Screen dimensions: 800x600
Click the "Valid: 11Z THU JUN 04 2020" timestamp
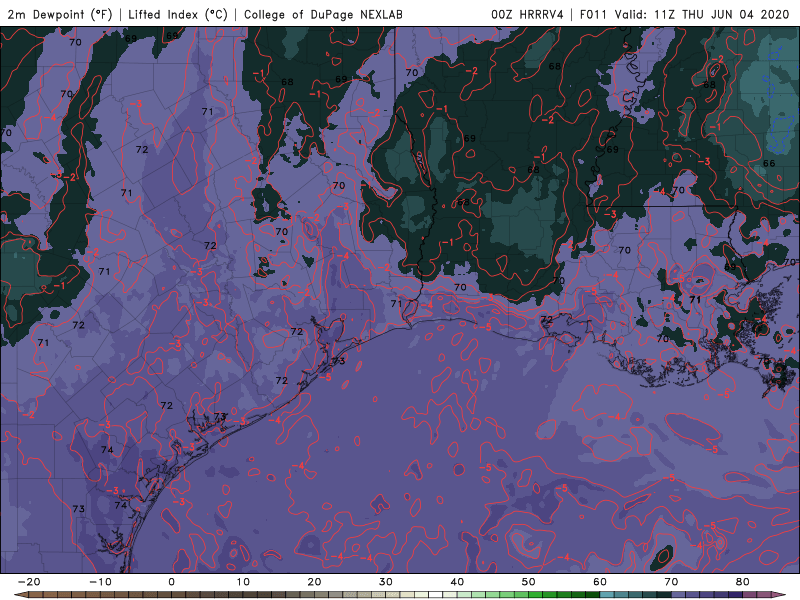pyautogui.click(x=702, y=14)
